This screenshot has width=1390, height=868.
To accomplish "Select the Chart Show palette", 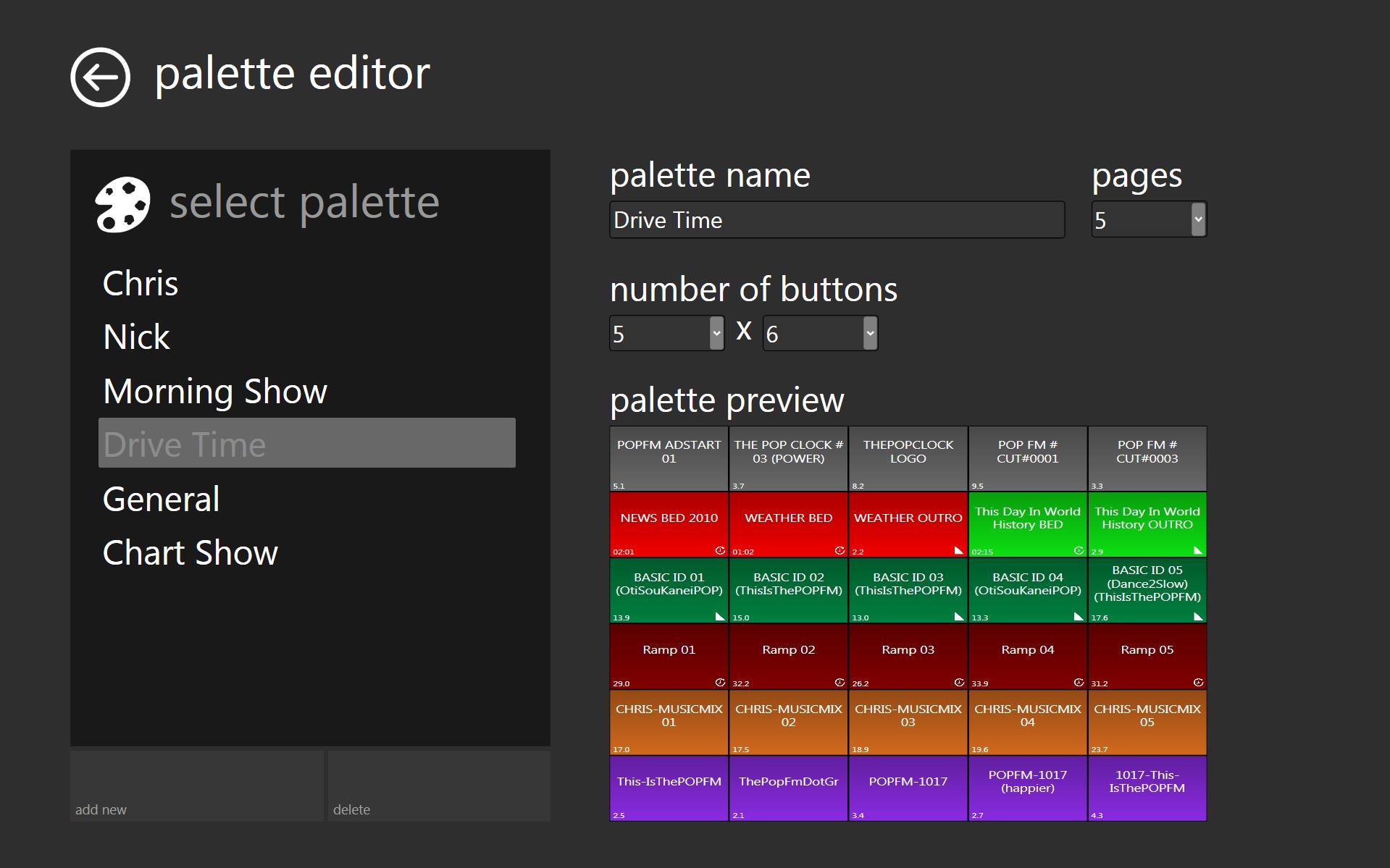I will click(191, 553).
